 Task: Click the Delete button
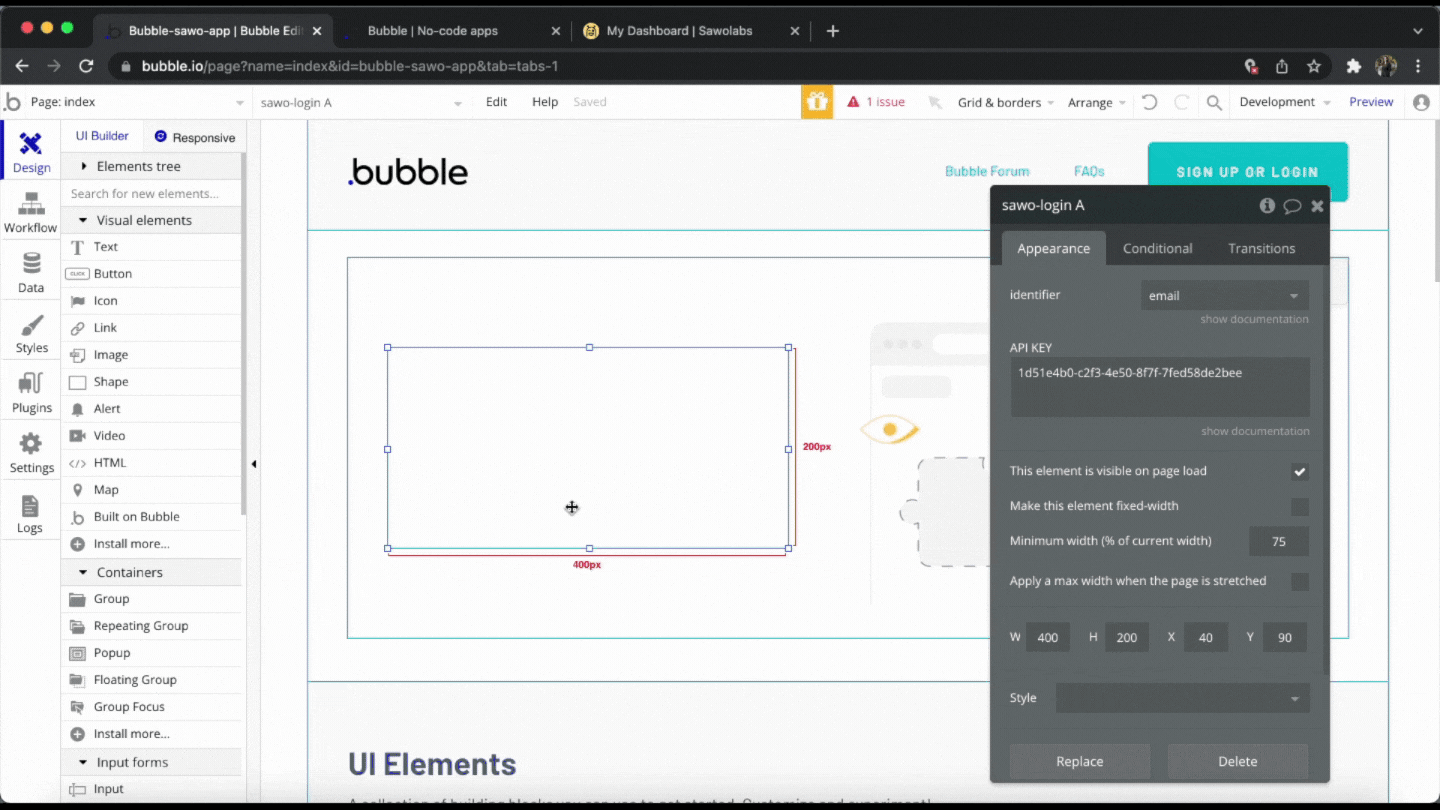pos(1237,761)
